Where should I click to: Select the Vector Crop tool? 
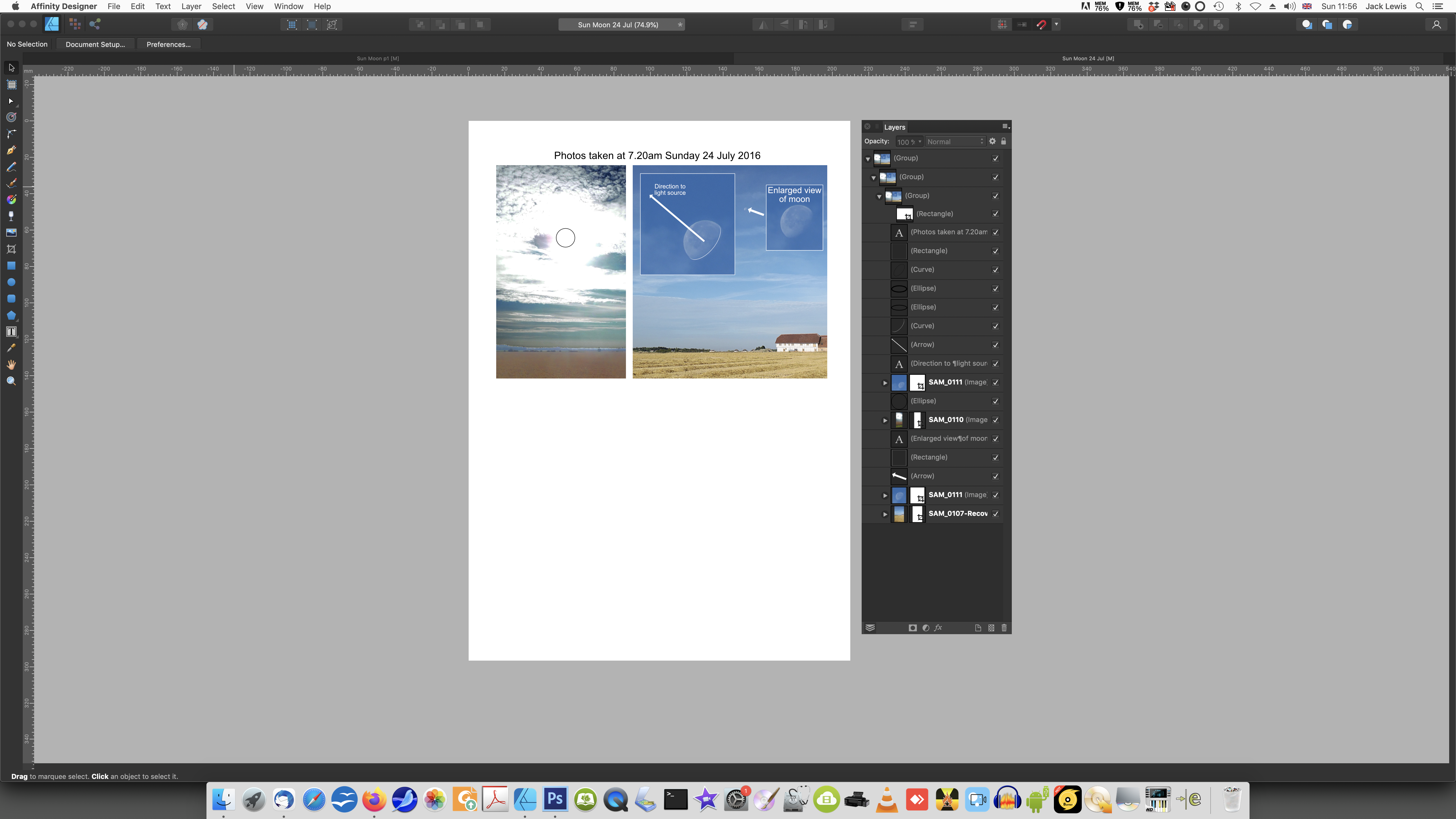point(11,249)
